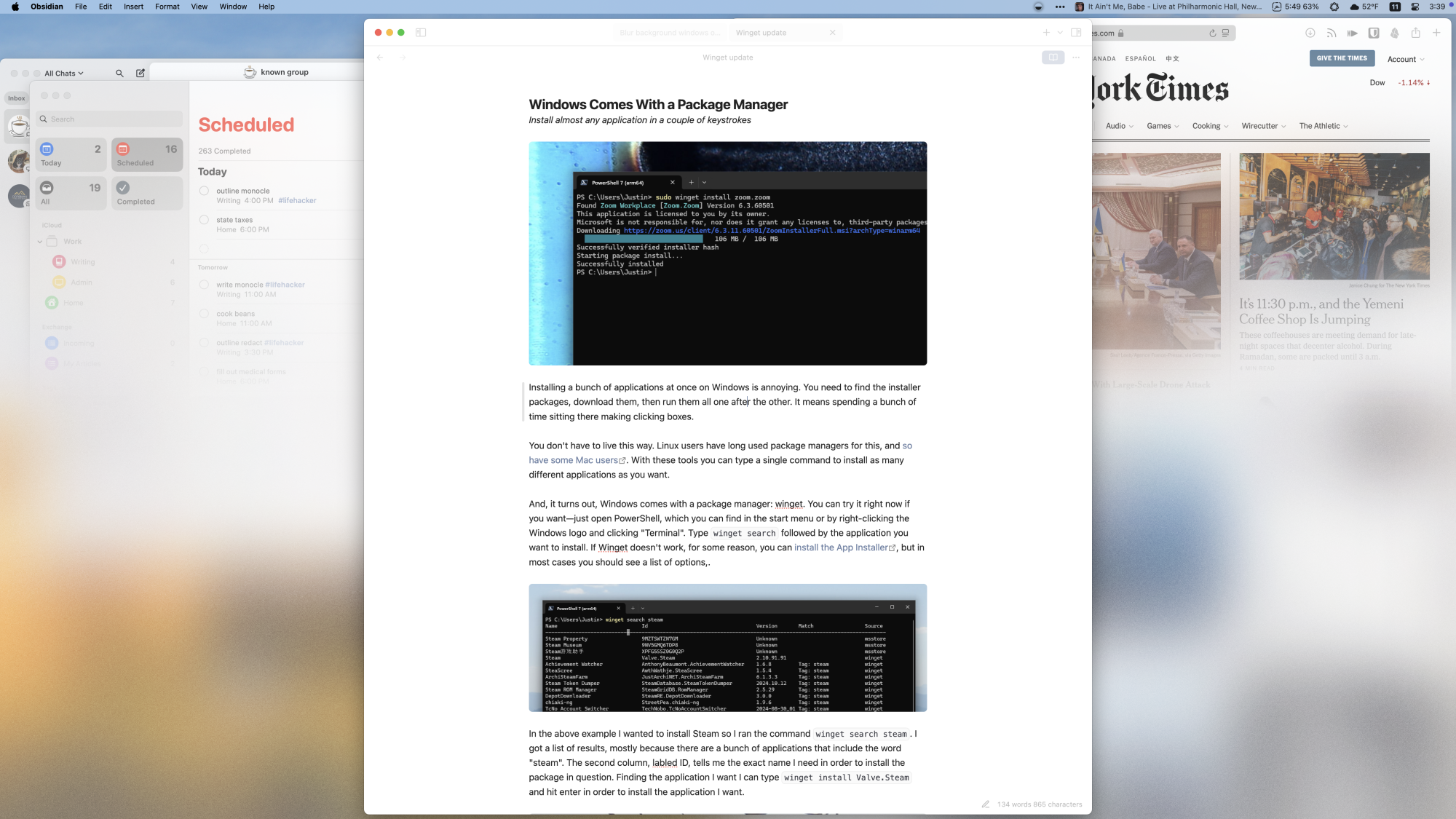Image resolution: width=1456 pixels, height=819 pixels.
Task: Click the Bitwarden shield extension in Safari
Action: 1374,33
